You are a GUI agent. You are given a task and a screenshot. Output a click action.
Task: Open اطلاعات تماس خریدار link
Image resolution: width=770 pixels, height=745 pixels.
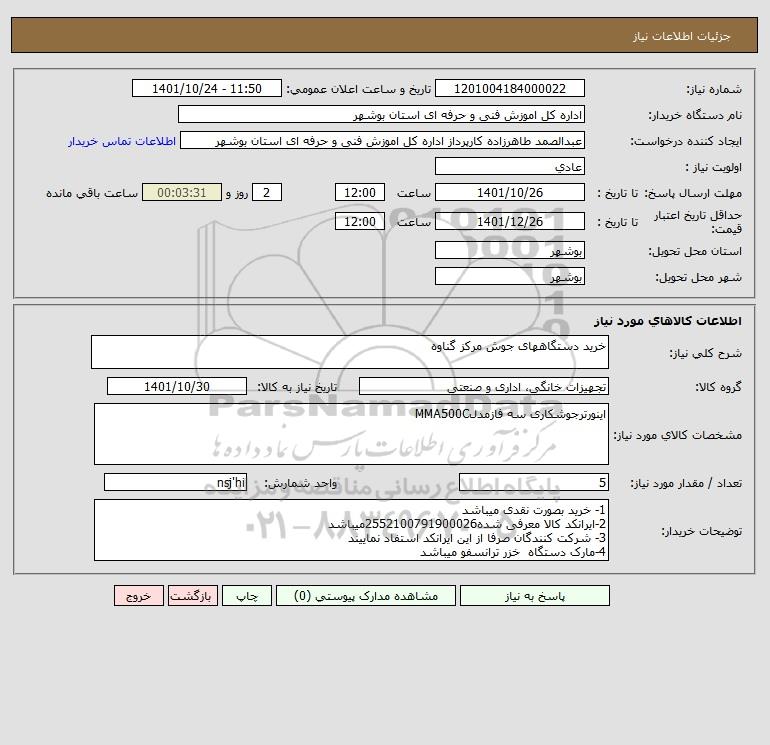coord(122,141)
